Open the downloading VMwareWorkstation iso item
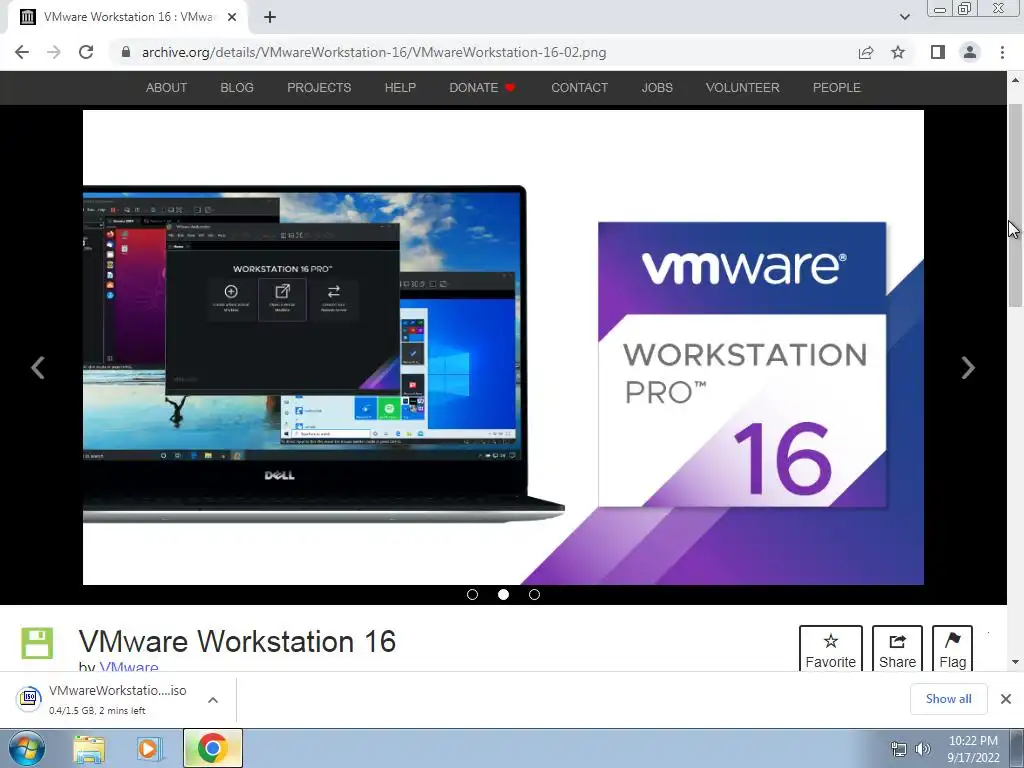 click(x=104, y=699)
